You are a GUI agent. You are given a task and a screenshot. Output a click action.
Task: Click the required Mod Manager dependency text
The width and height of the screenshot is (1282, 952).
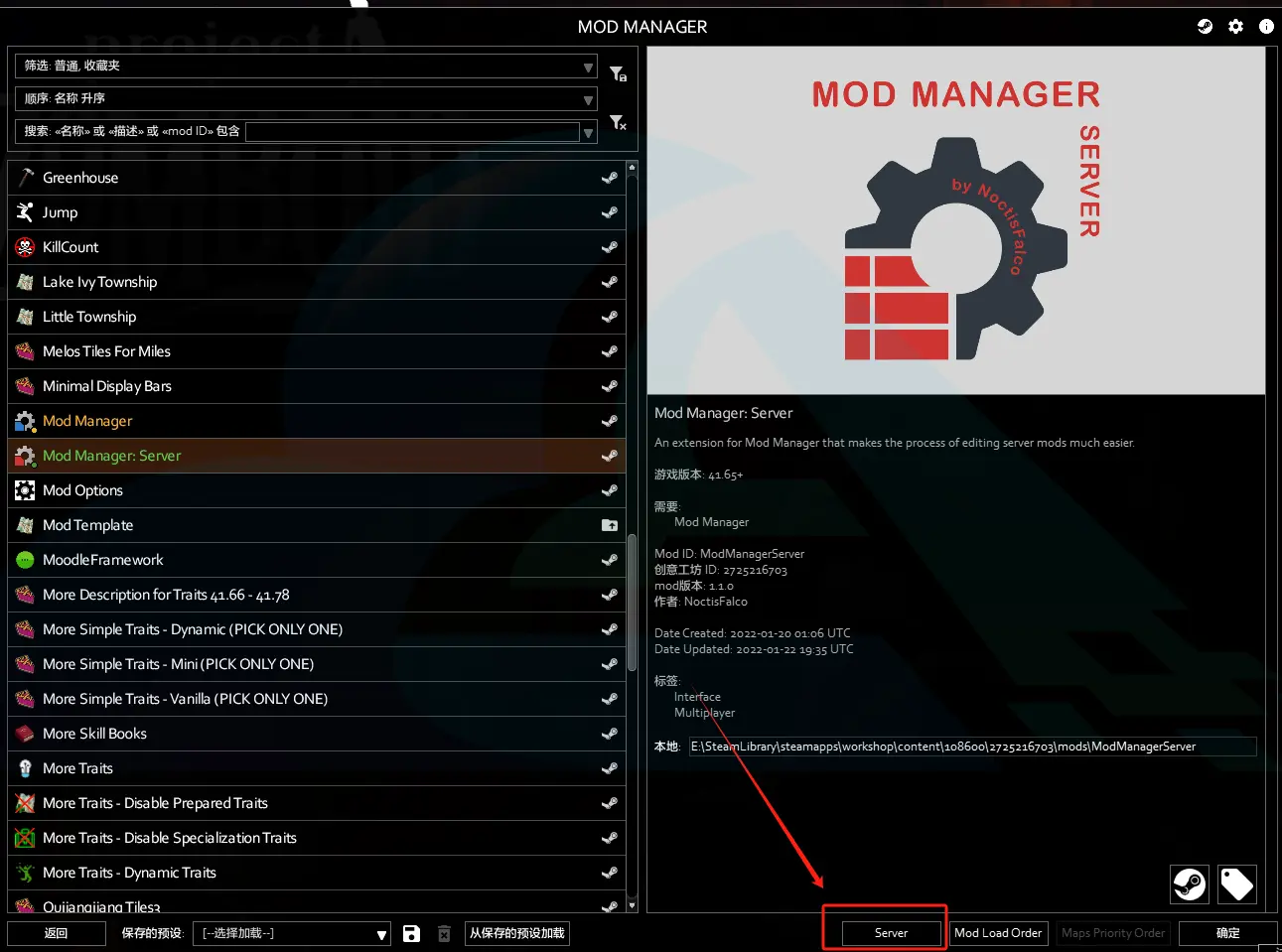coord(711,522)
